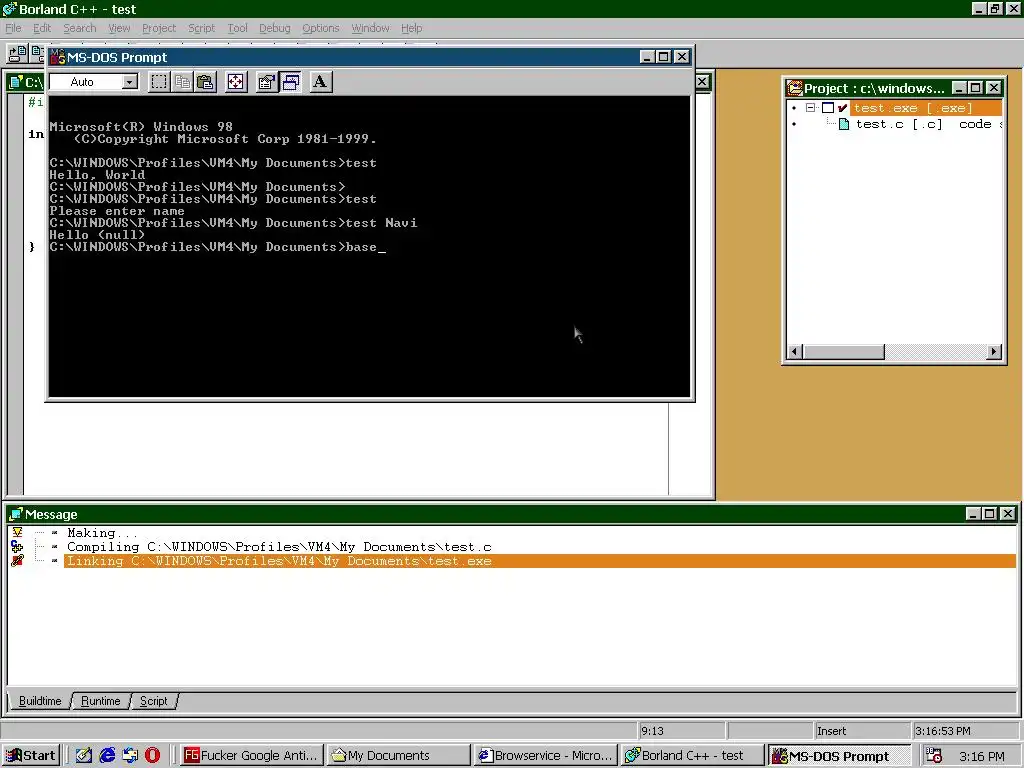Open the Options menu
1024x768 pixels.
click(321, 28)
